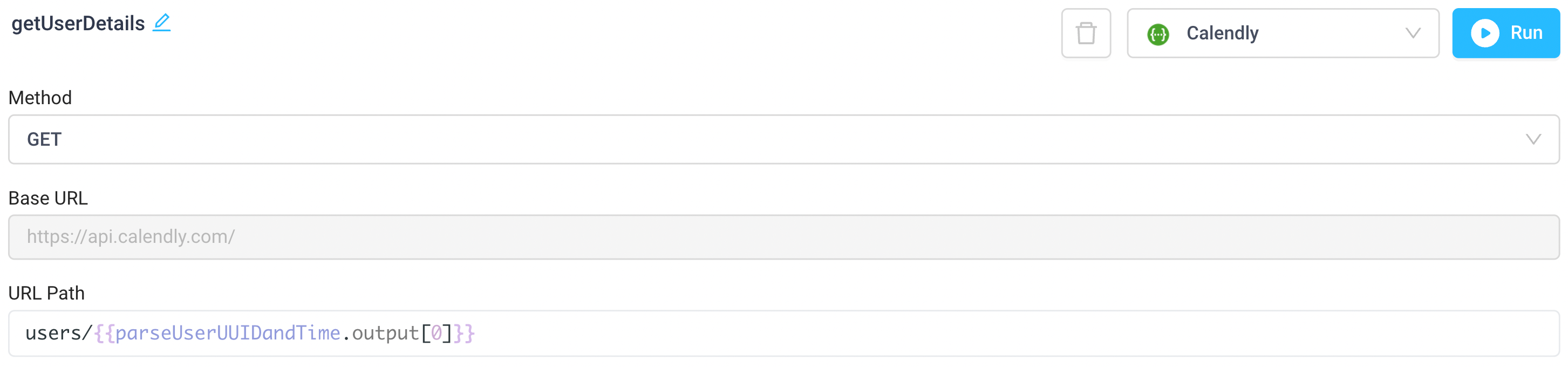Click the GET method selector
The height and width of the screenshot is (367, 1568).
pos(783,139)
